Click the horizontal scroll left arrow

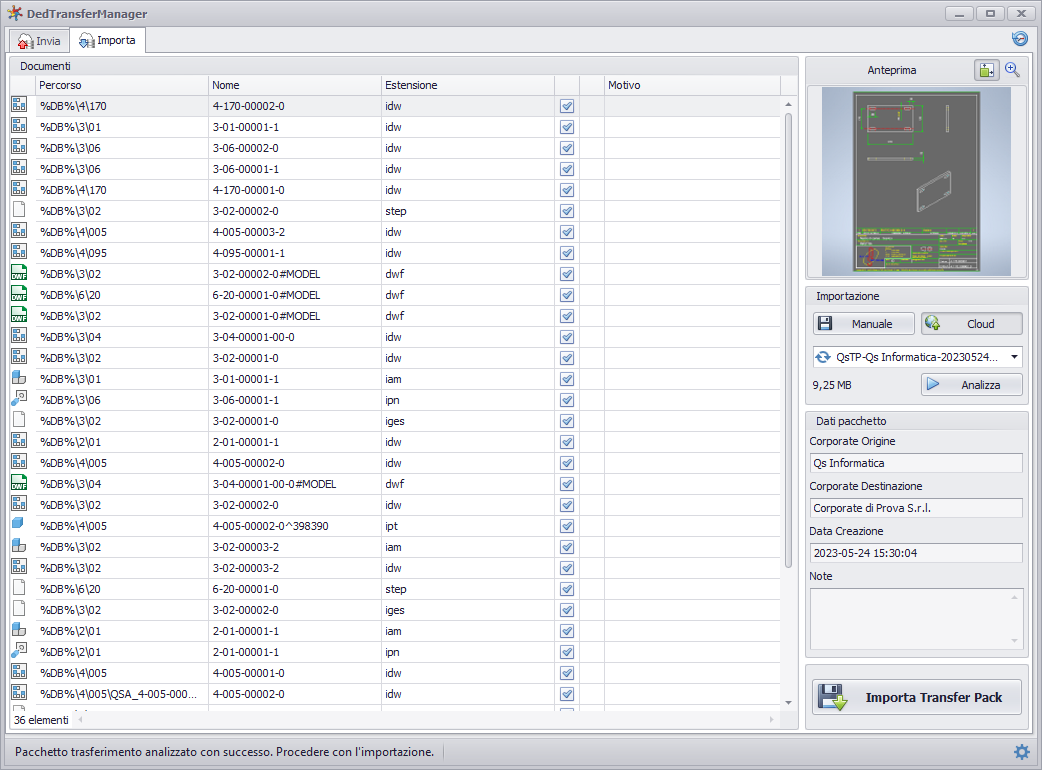tap(80, 719)
